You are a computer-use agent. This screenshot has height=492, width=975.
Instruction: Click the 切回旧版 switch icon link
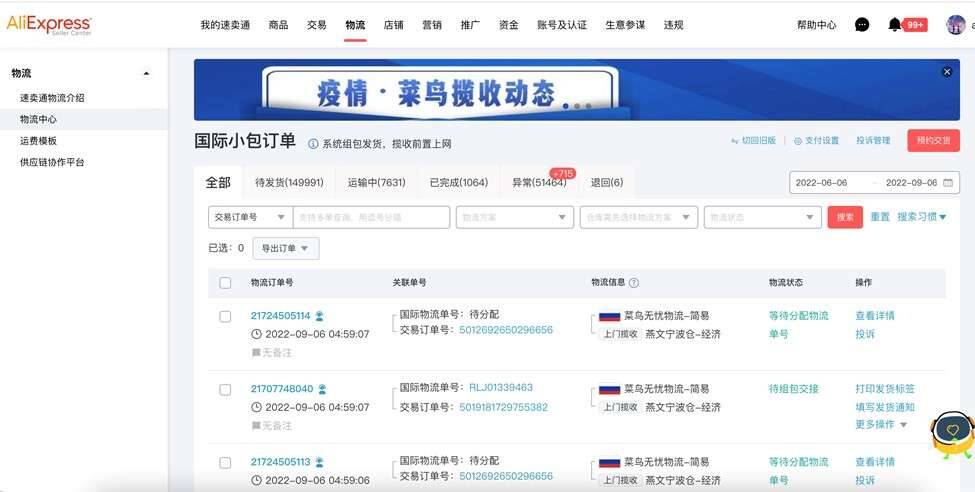pyautogui.click(x=753, y=141)
